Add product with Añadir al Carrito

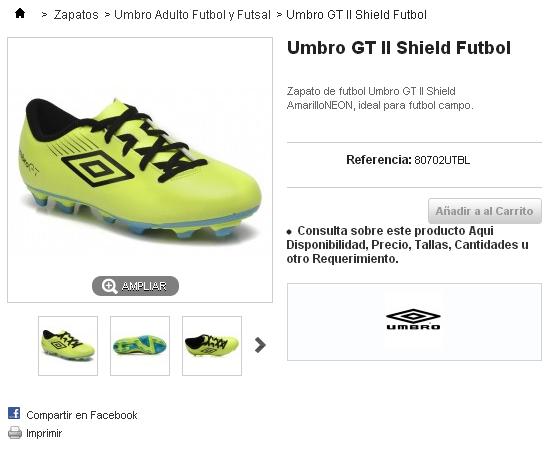click(485, 211)
